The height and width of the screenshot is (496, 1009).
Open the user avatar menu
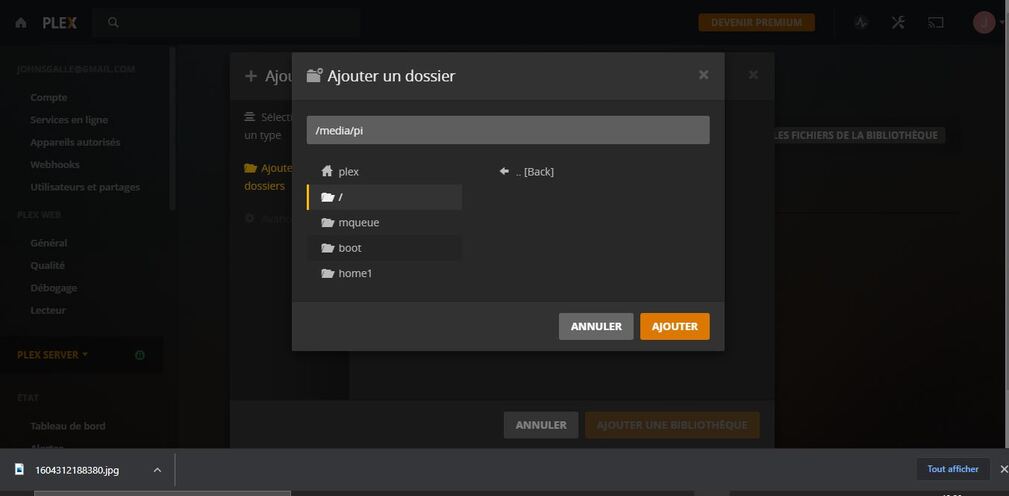pyautogui.click(x=984, y=23)
